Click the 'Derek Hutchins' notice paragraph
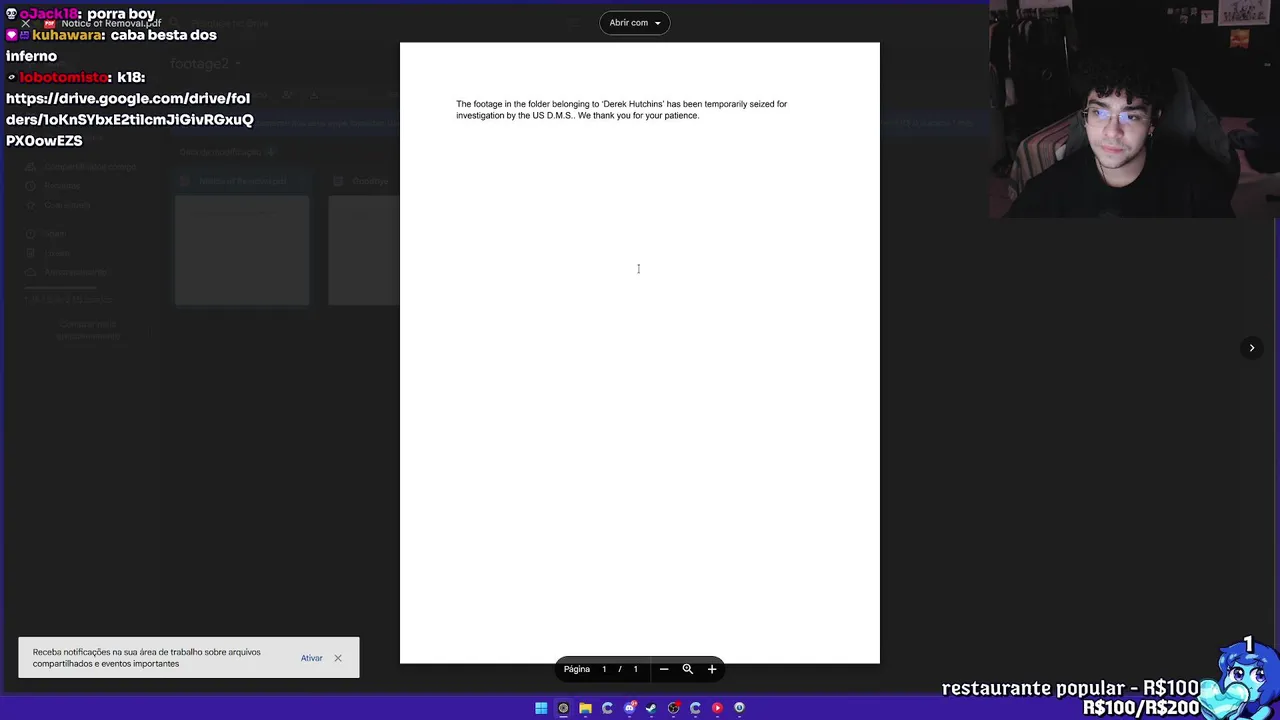Screen dimensions: 1280x720 [x=621, y=110]
